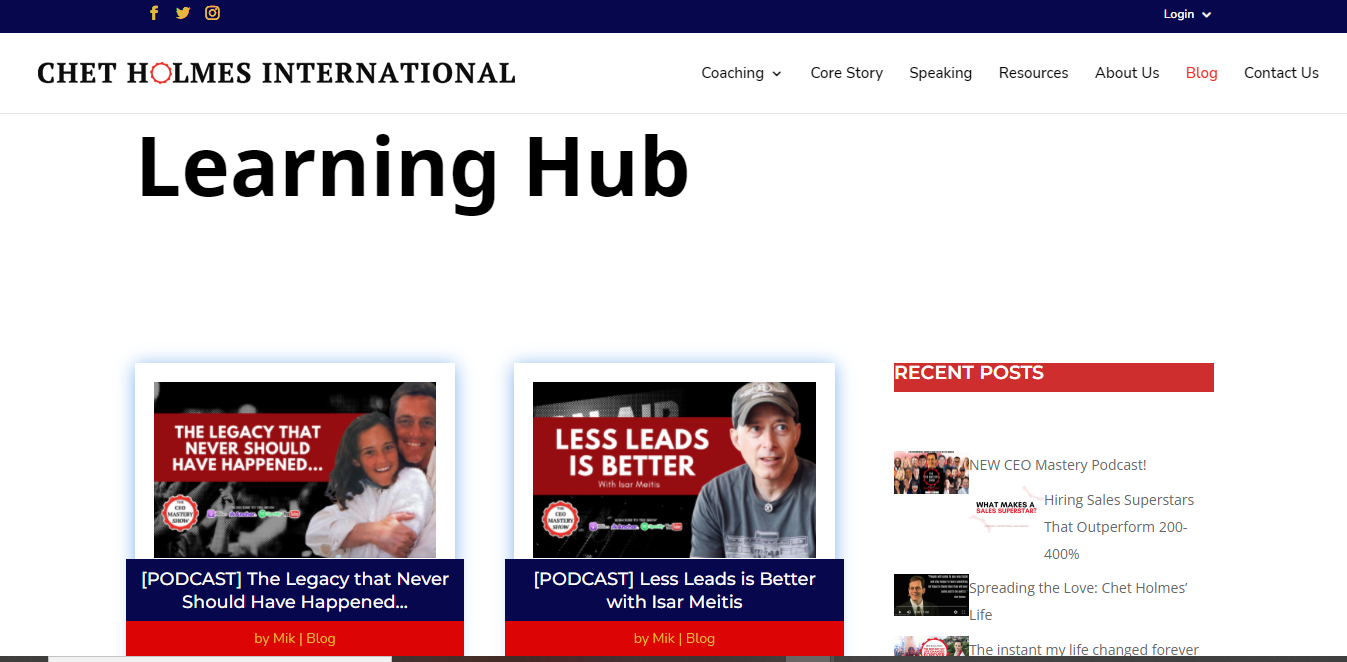The image size is (1347, 662).
Task: Open the Legacy That Never Should Have Happened thumbnail
Action: [x=295, y=469]
